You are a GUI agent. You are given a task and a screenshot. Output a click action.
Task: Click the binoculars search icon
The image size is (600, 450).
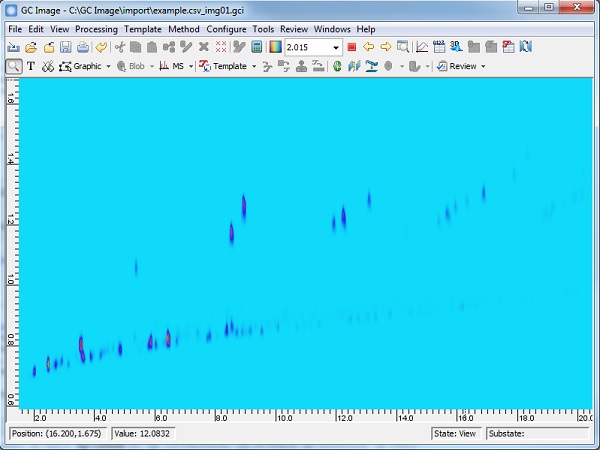(48, 66)
